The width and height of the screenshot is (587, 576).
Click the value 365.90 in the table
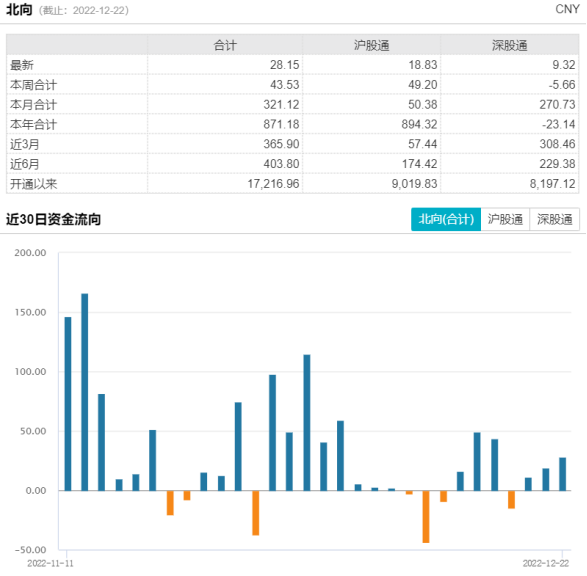point(281,144)
